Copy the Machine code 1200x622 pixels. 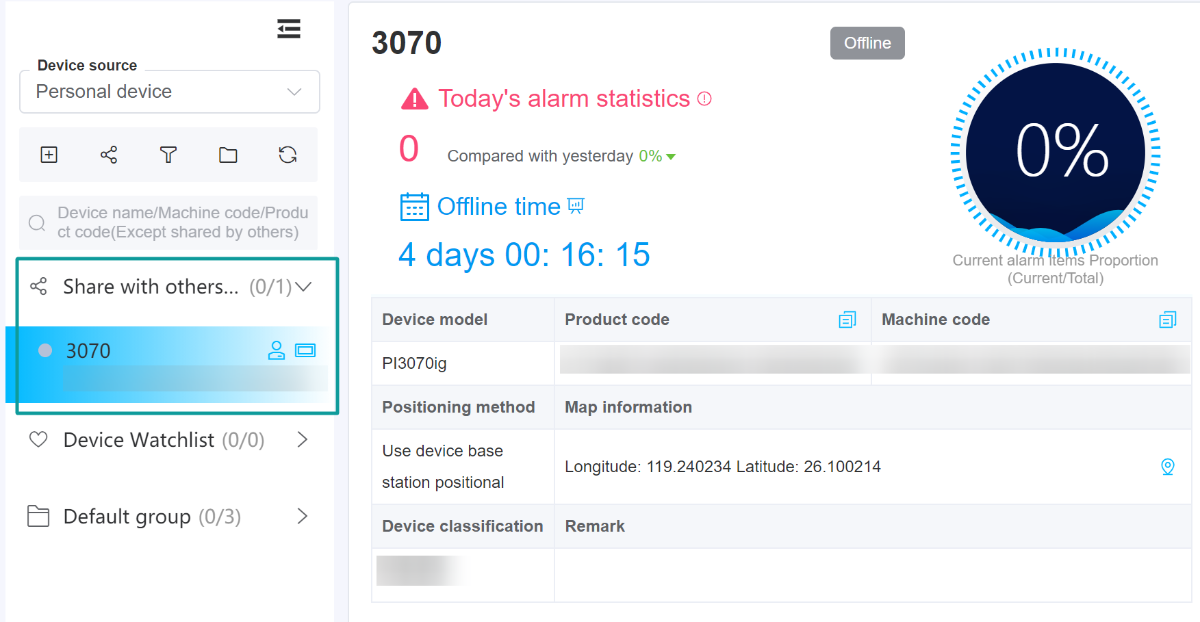coord(1167,320)
